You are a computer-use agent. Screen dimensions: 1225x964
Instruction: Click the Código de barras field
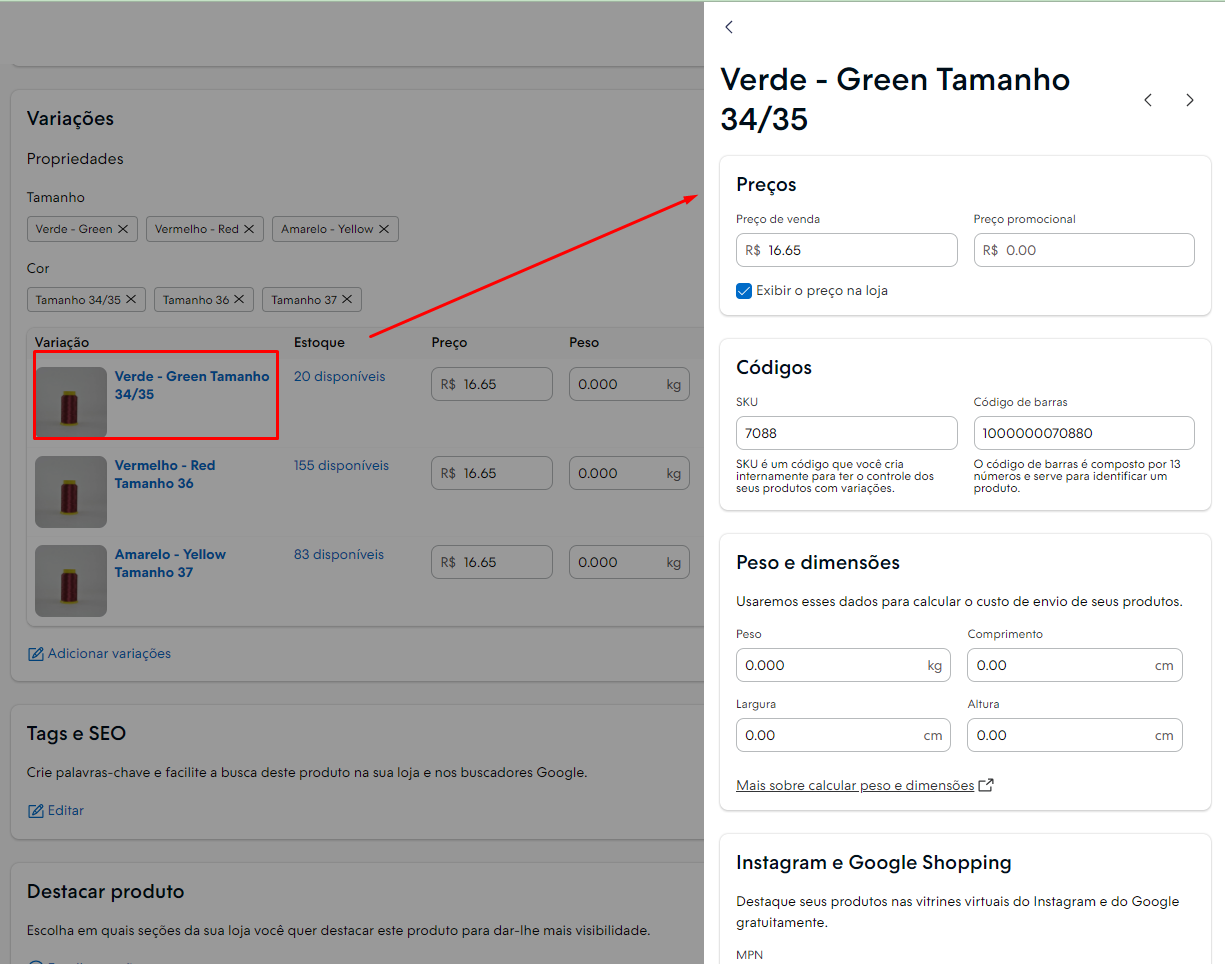point(1084,433)
